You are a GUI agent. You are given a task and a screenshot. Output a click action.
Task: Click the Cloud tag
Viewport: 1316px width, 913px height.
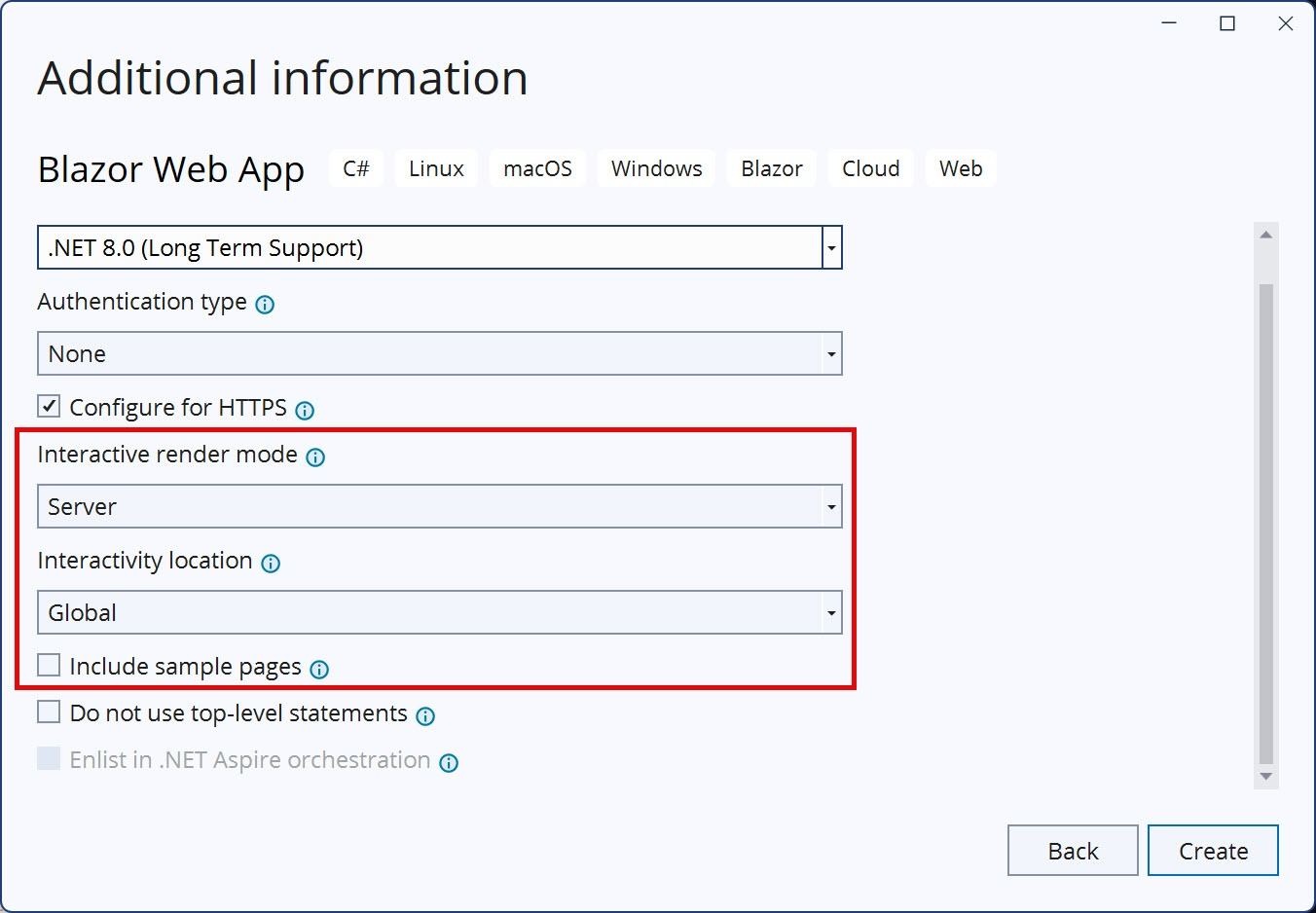pos(871,168)
